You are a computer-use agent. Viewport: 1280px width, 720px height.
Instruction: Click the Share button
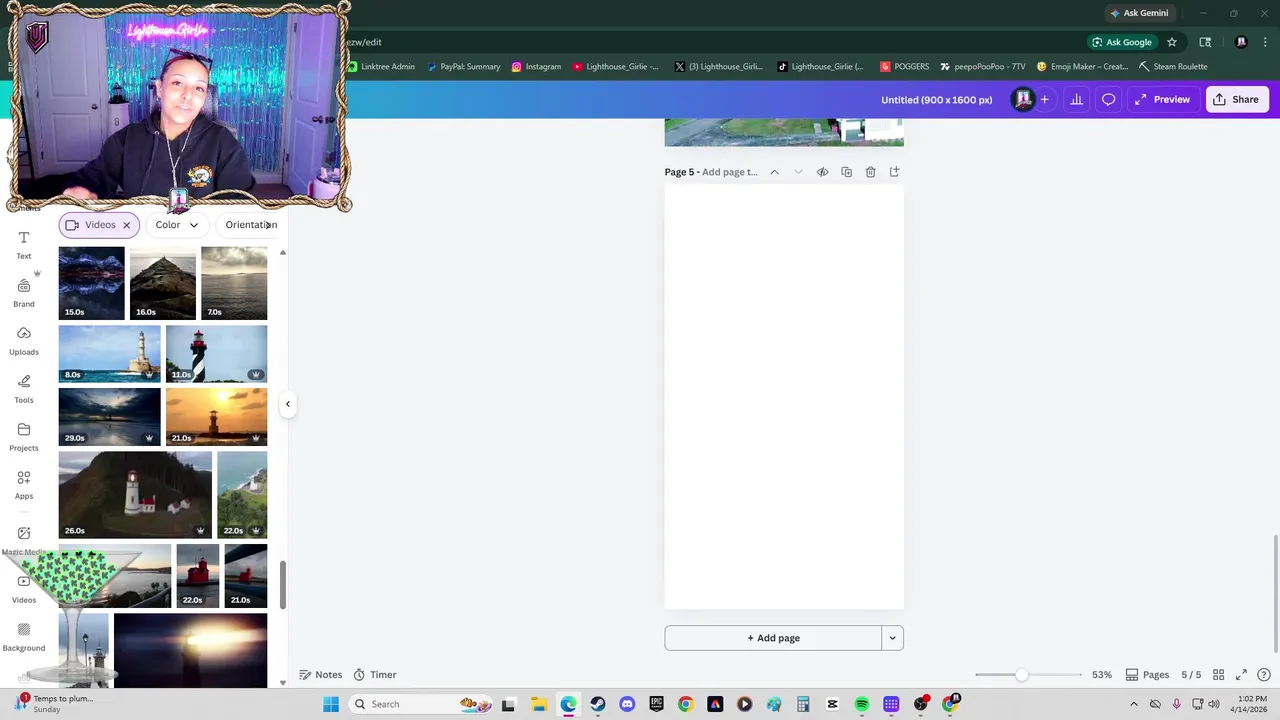[1235, 99]
